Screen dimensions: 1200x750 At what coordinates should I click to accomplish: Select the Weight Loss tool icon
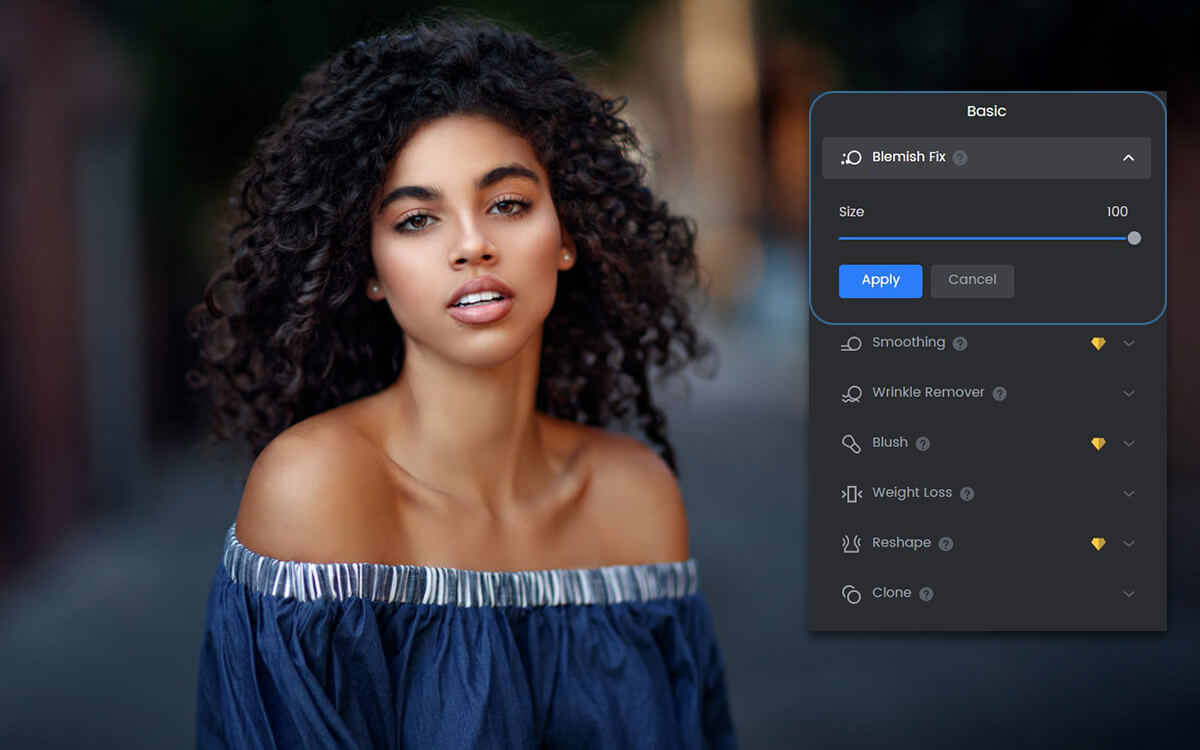coord(851,492)
